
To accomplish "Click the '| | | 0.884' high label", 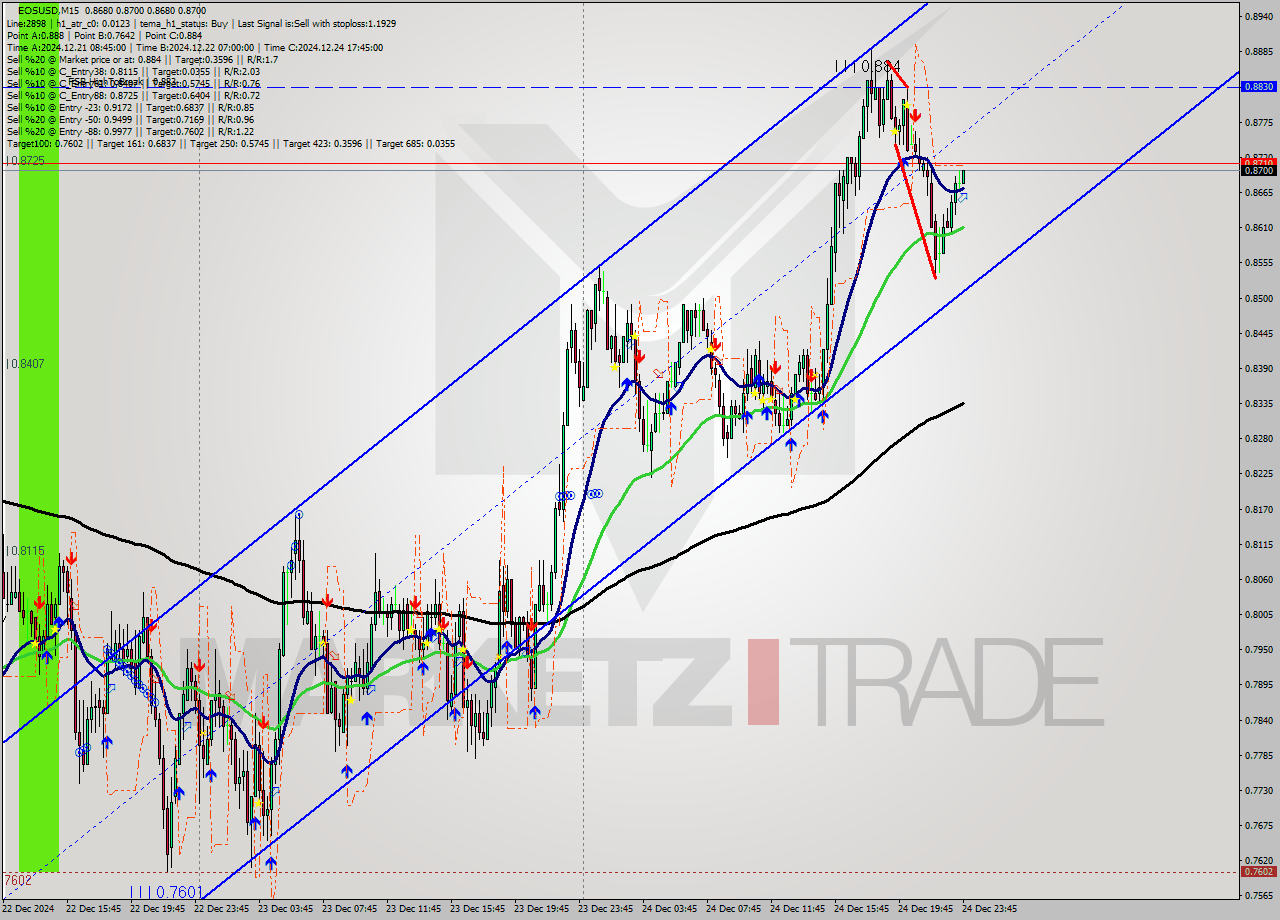I will [x=868, y=66].
